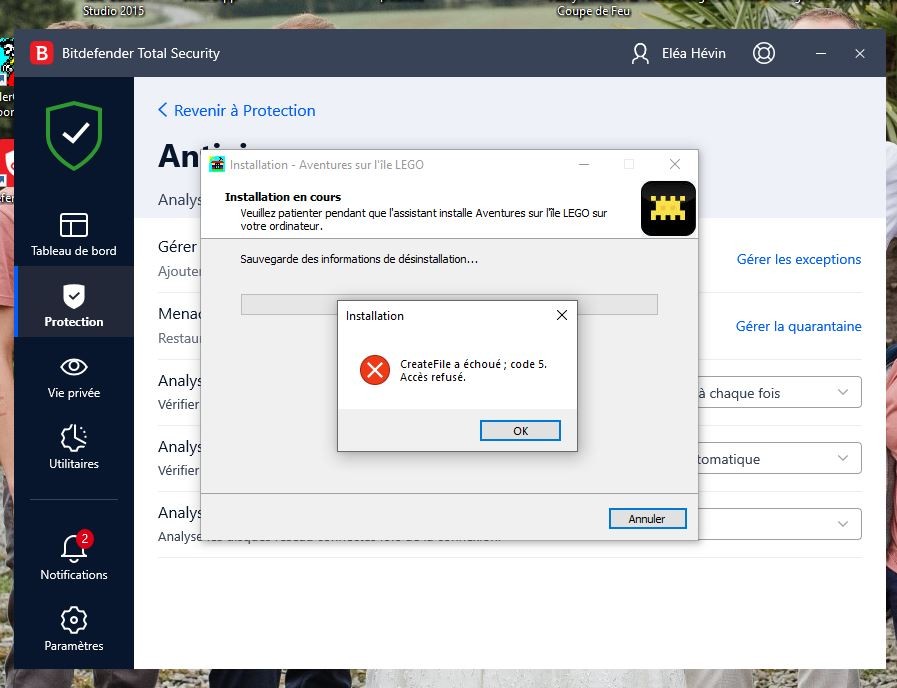The width and height of the screenshot is (897, 688).
Task: Click the yellow pixel installer logo
Action: tap(668, 208)
